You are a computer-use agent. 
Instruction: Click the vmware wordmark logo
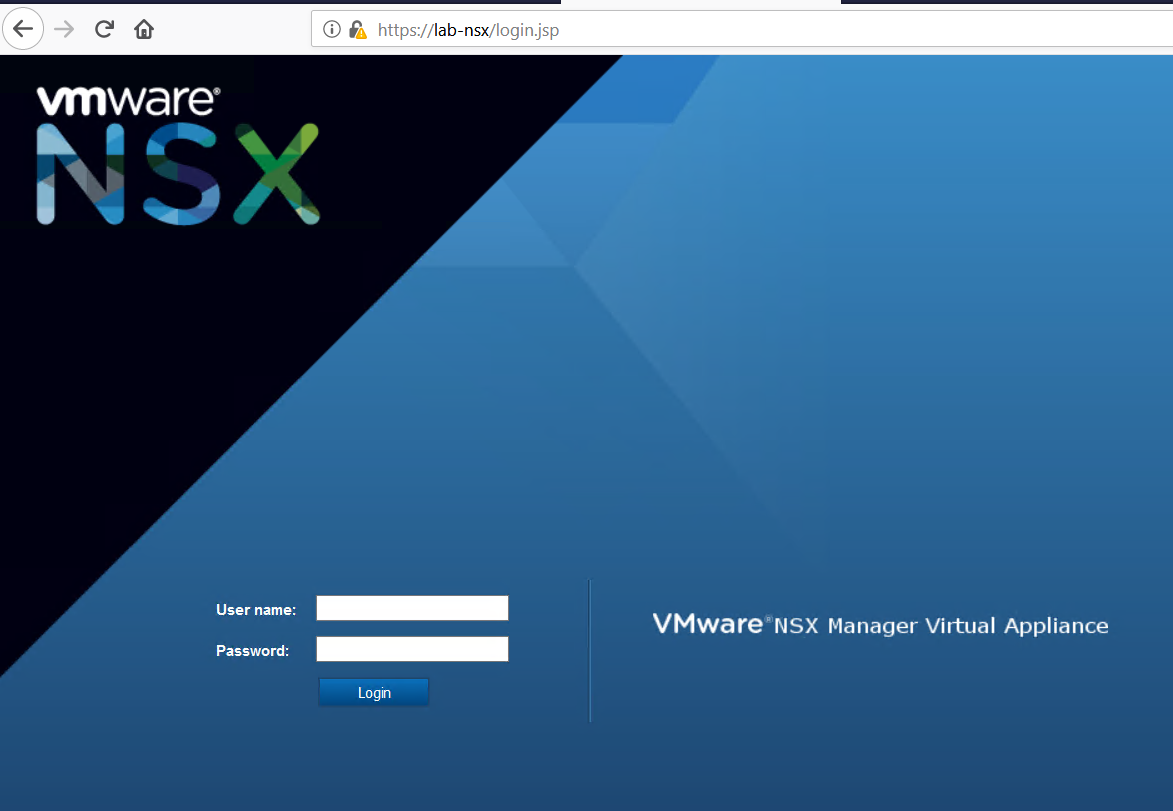tap(128, 101)
